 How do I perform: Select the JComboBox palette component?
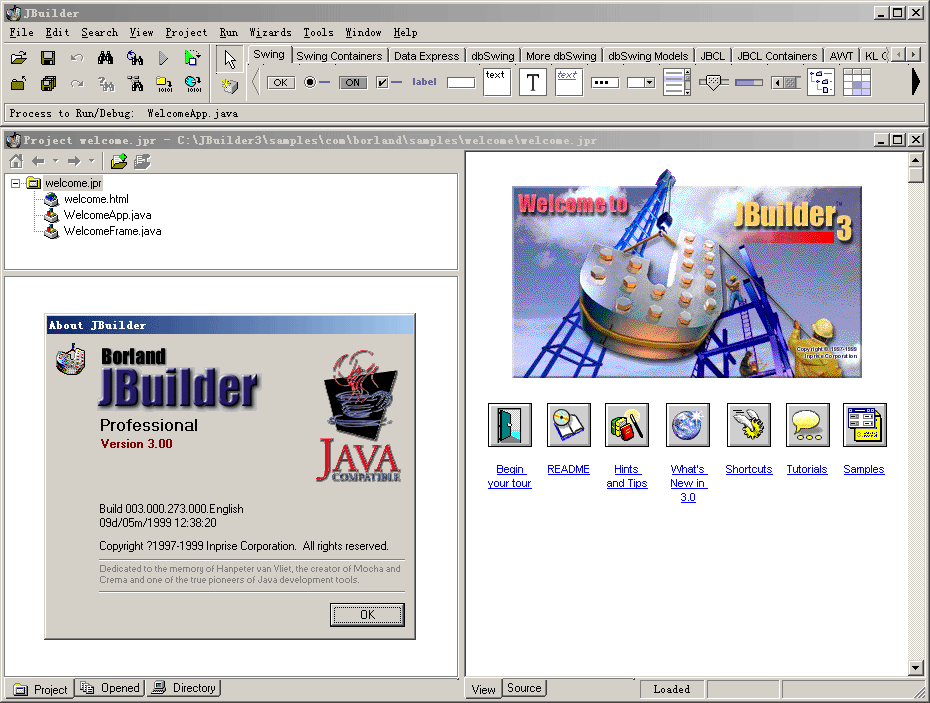[x=641, y=82]
